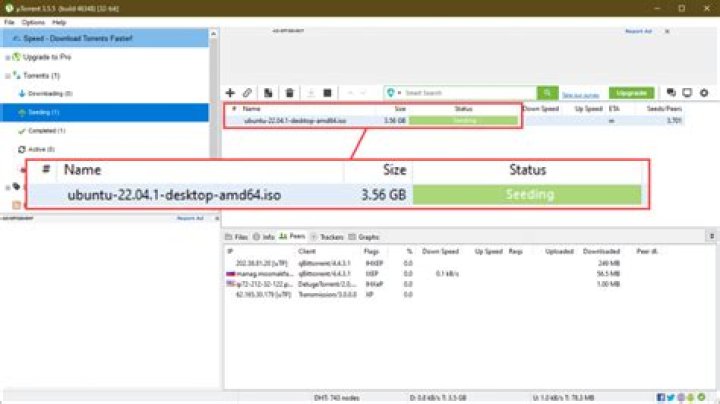Click the DHT nodes status bar entry
Screen dimensions: 720x404
[337, 398]
